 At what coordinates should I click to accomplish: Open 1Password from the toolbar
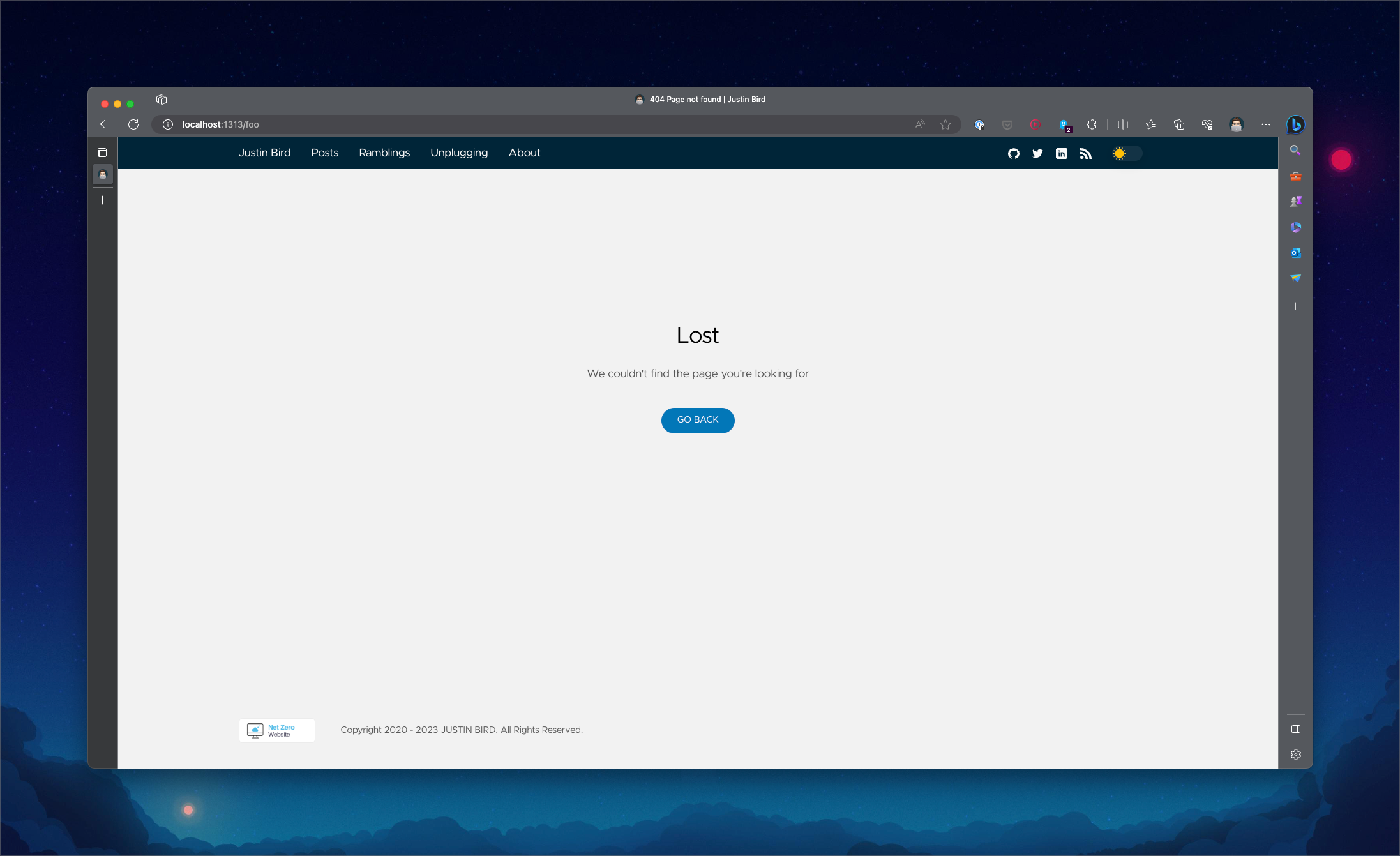[979, 124]
